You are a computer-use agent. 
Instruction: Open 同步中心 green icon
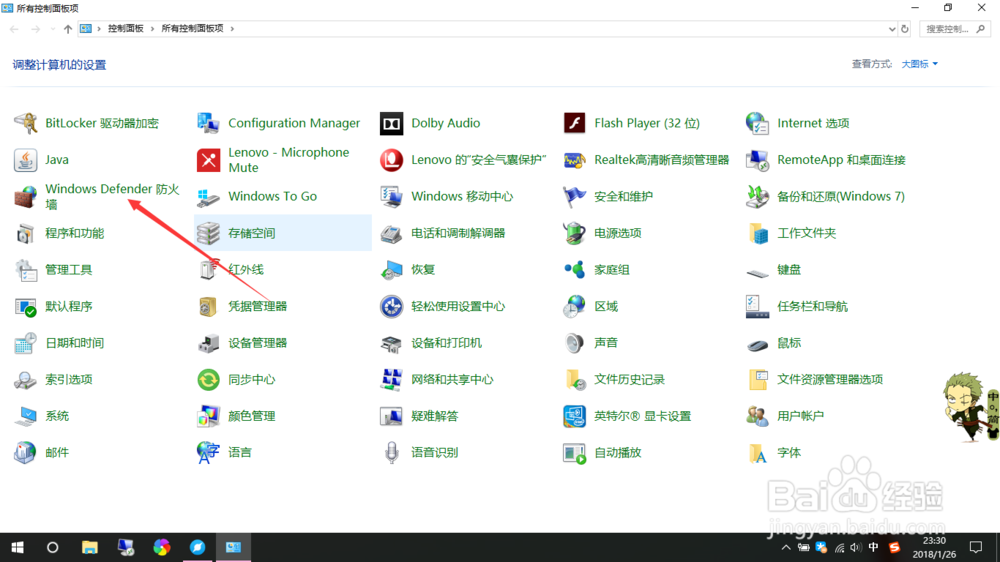point(209,380)
